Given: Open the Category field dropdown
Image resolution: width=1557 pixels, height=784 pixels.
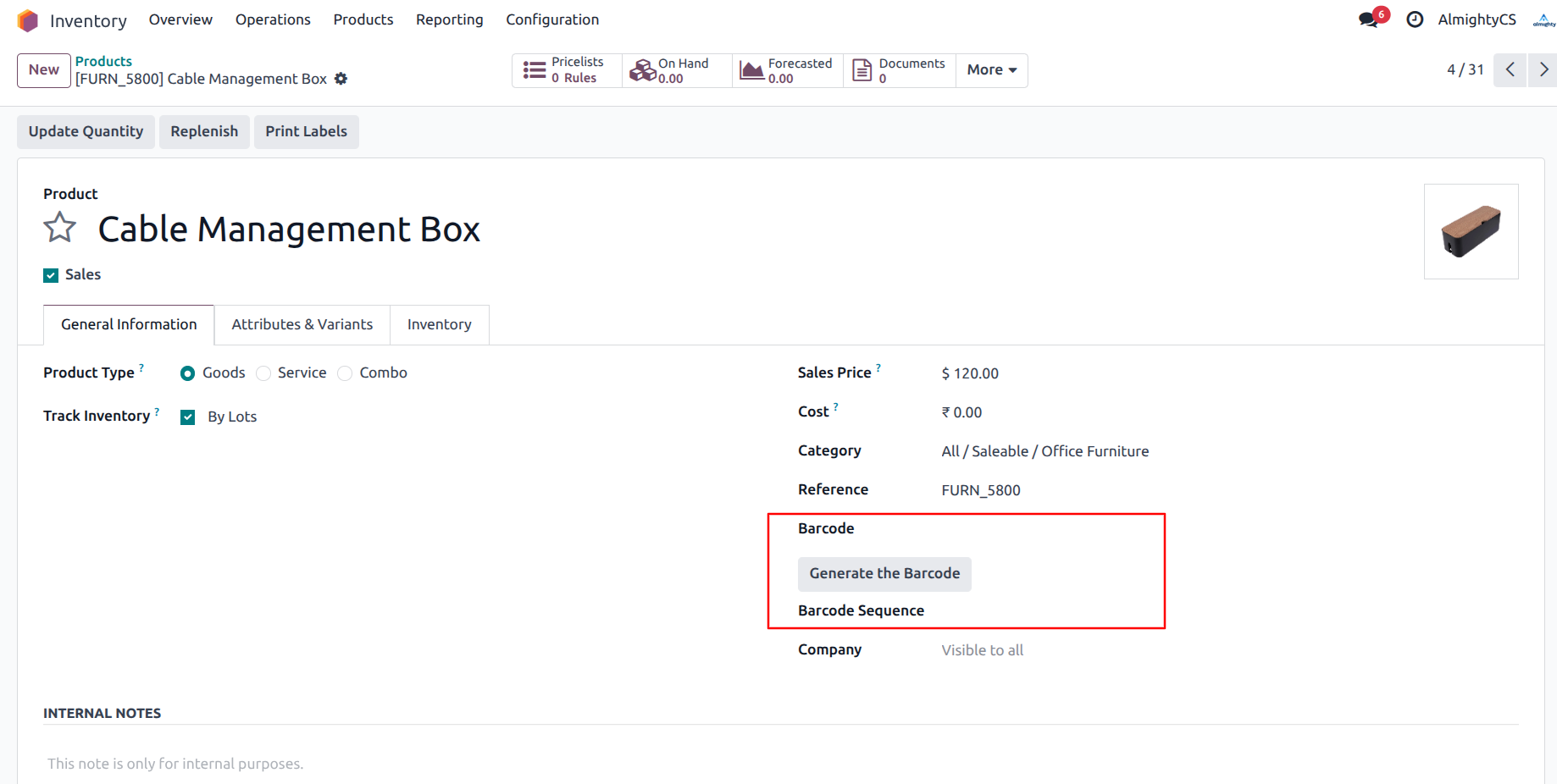Looking at the screenshot, I should pyautogui.click(x=1044, y=451).
